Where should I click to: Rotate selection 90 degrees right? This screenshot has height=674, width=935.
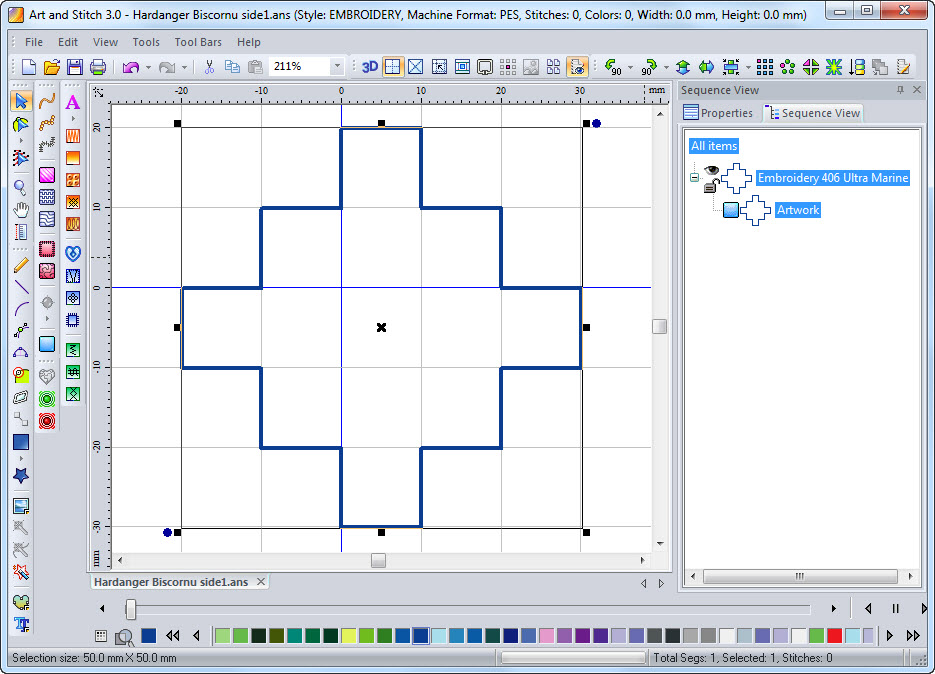coord(649,67)
